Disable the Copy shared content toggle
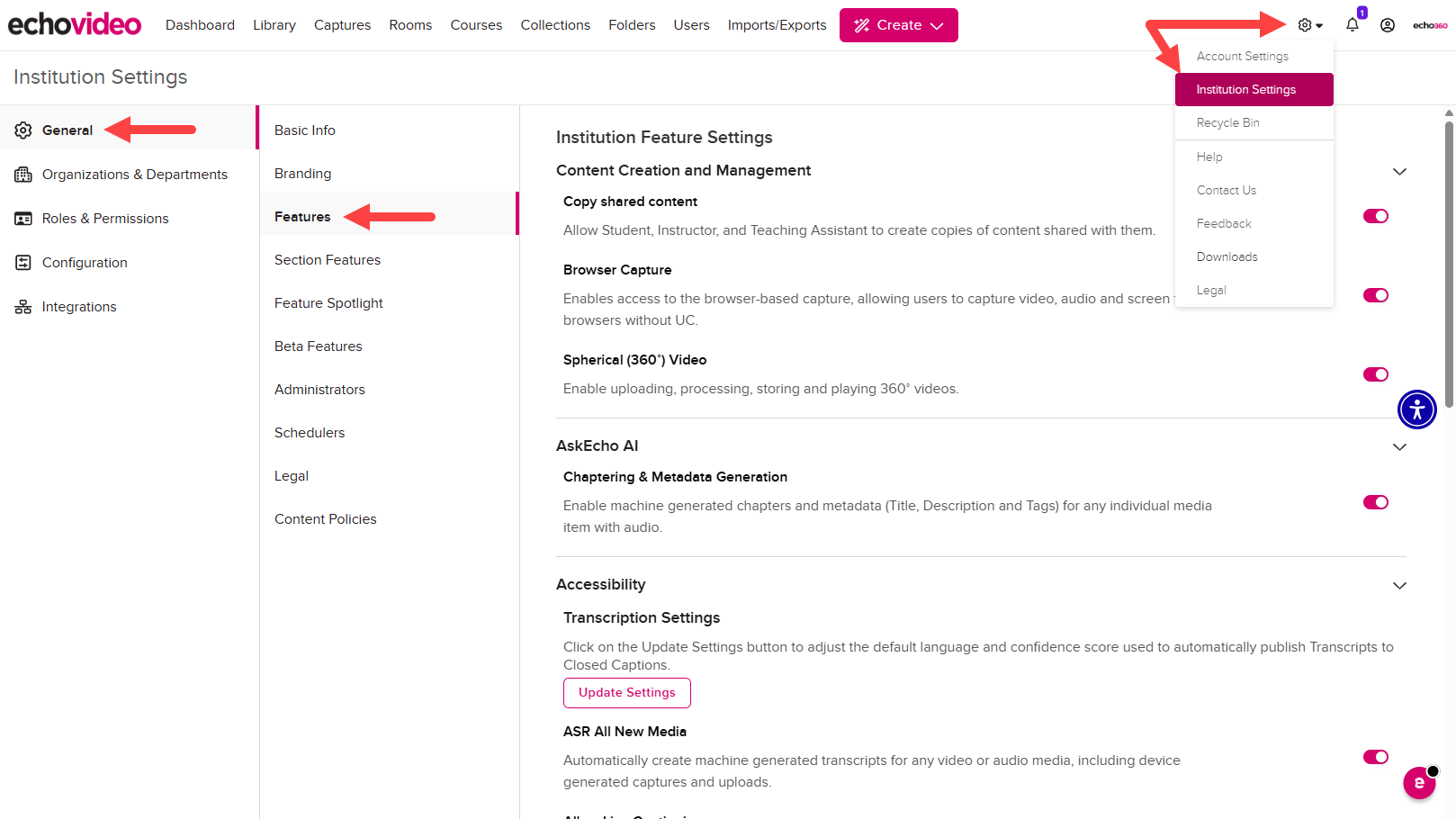Viewport: 1456px width, 819px height. (x=1375, y=216)
